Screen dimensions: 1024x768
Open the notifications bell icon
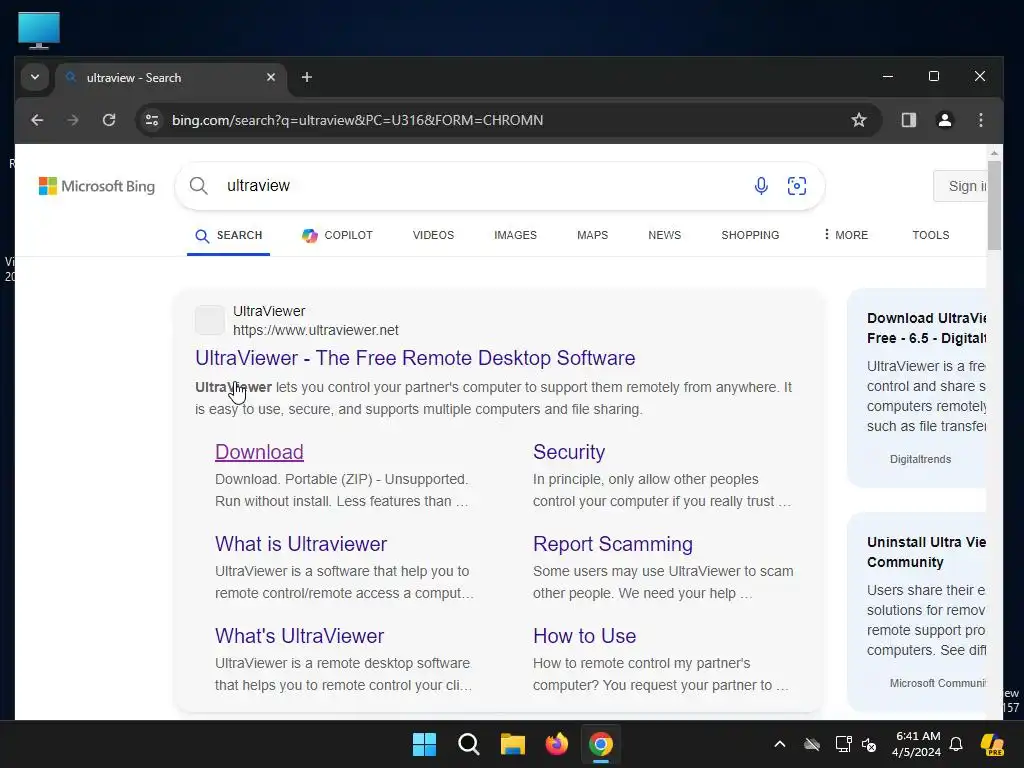click(x=956, y=744)
